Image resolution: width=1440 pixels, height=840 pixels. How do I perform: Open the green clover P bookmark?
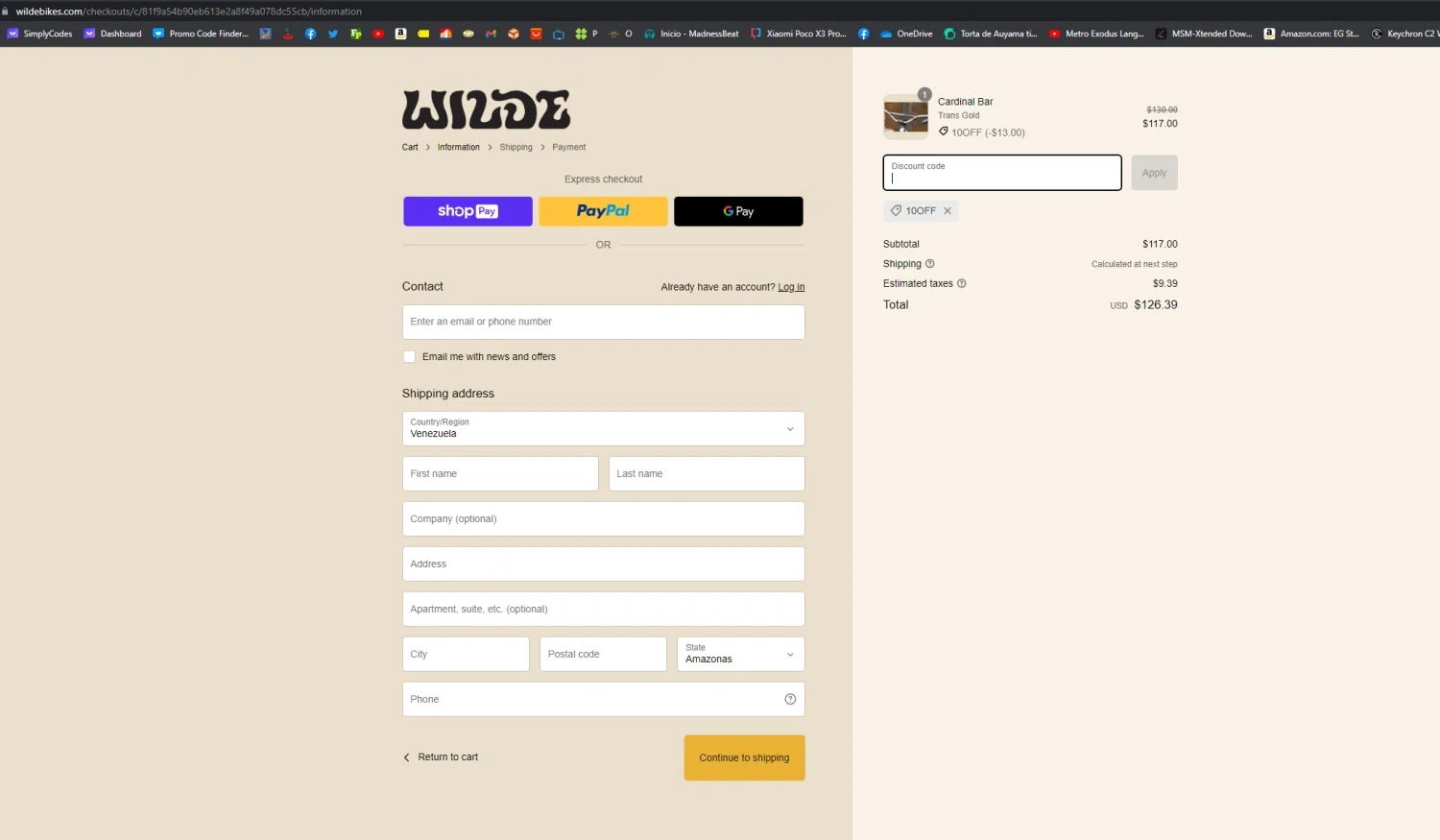(x=587, y=34)
